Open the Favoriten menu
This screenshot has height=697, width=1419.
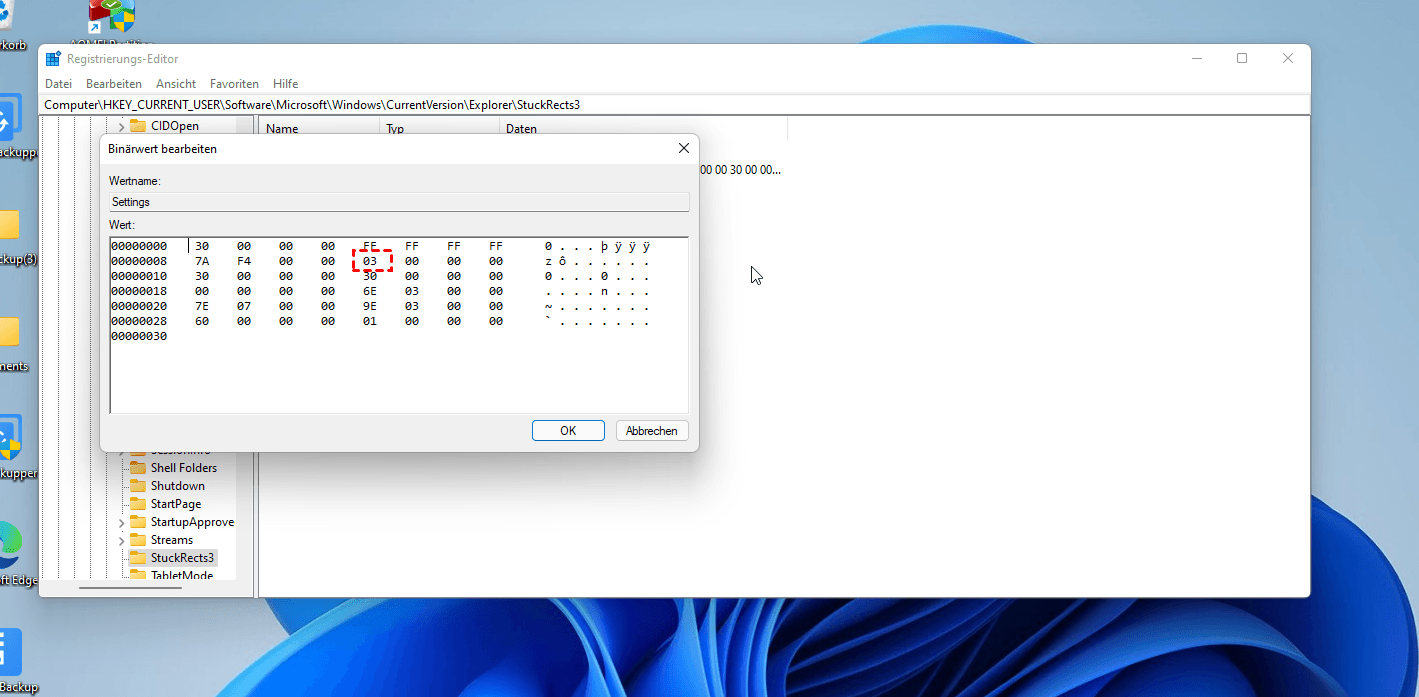[234, 84]
